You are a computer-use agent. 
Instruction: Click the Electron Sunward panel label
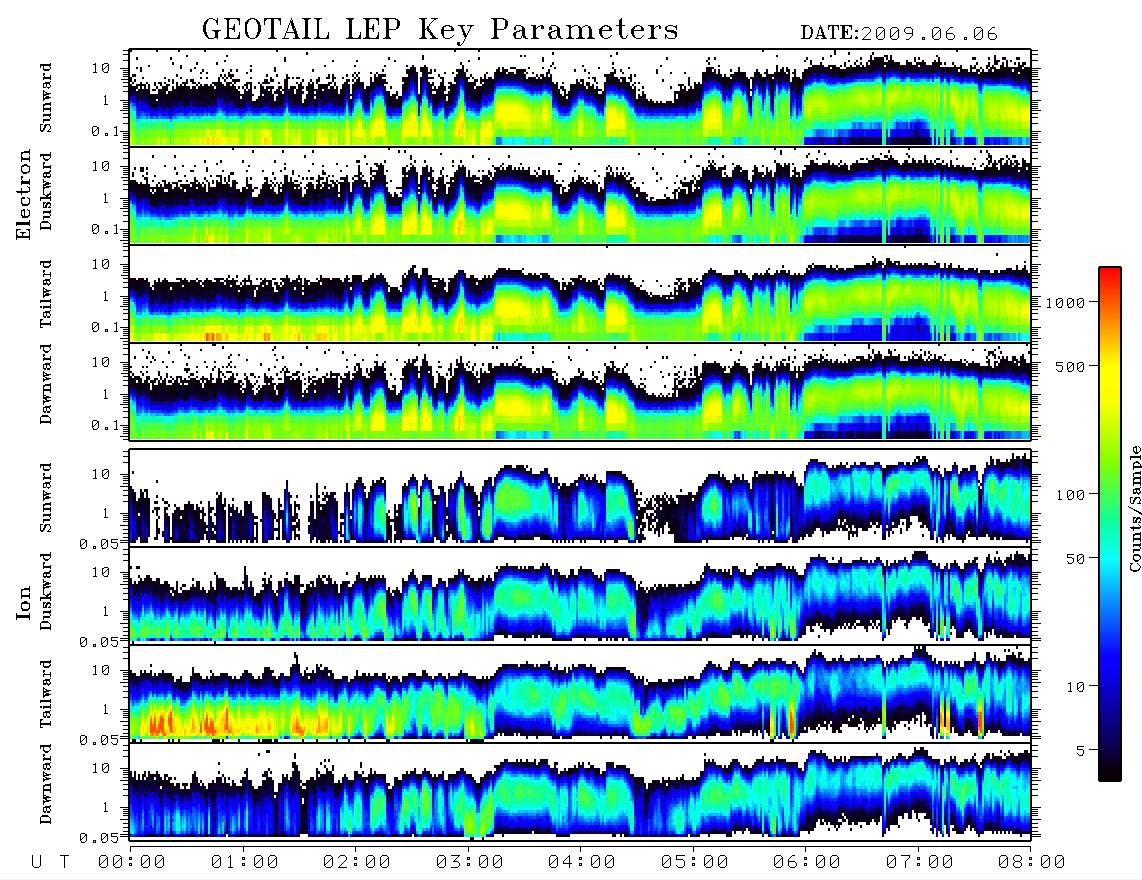(x=46, y=98)
